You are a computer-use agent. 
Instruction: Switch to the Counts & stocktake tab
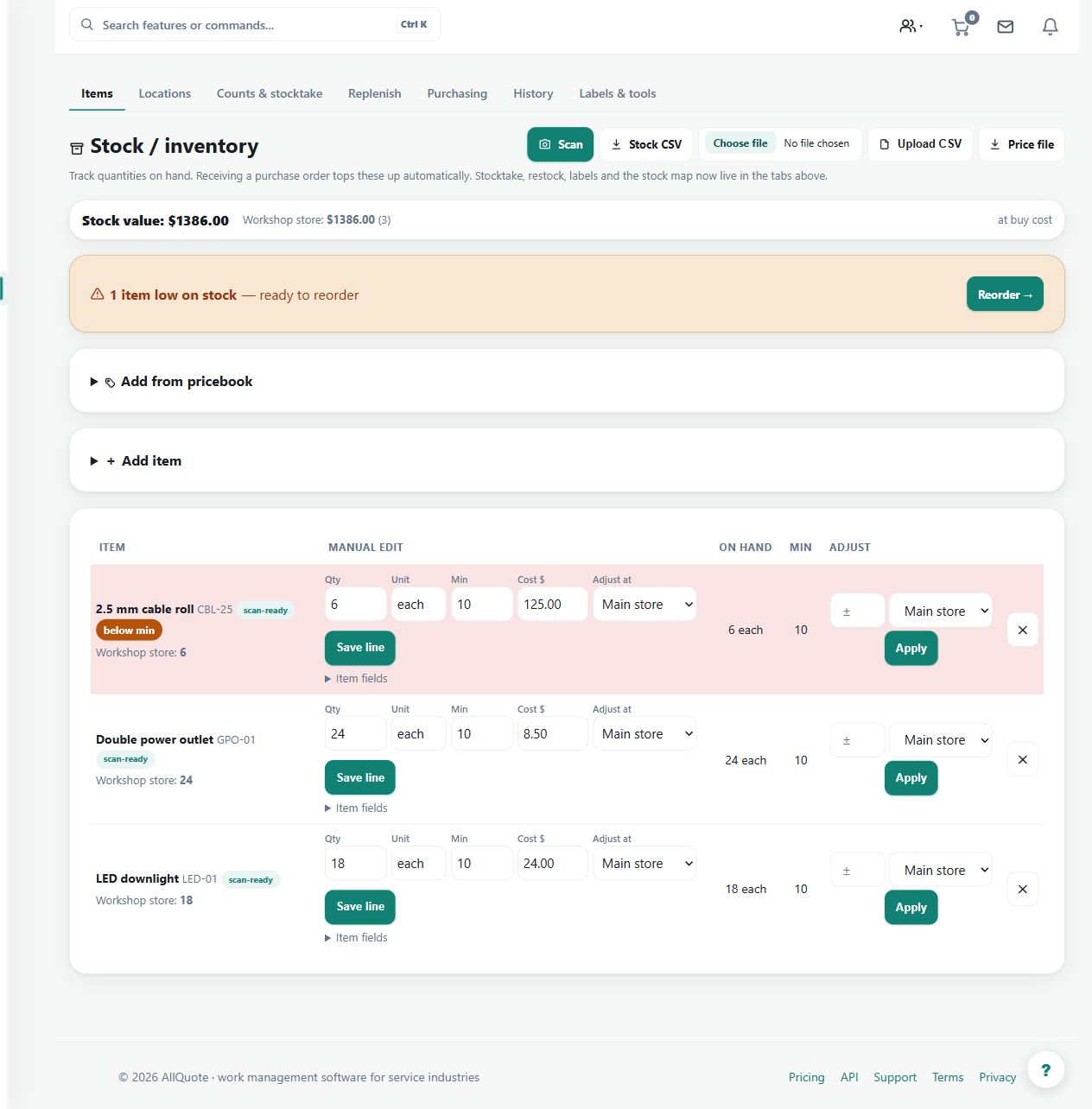(x=270, y=93)
